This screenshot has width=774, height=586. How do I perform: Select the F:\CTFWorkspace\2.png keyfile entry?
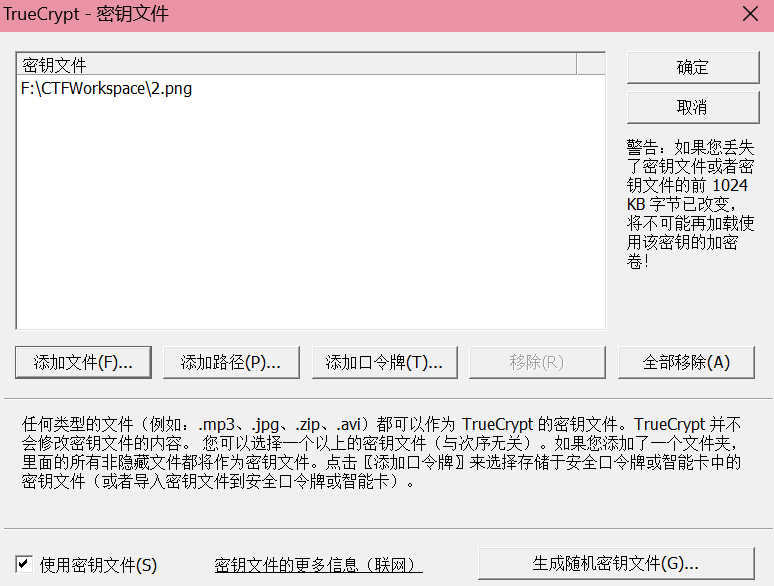pos(107,89)
